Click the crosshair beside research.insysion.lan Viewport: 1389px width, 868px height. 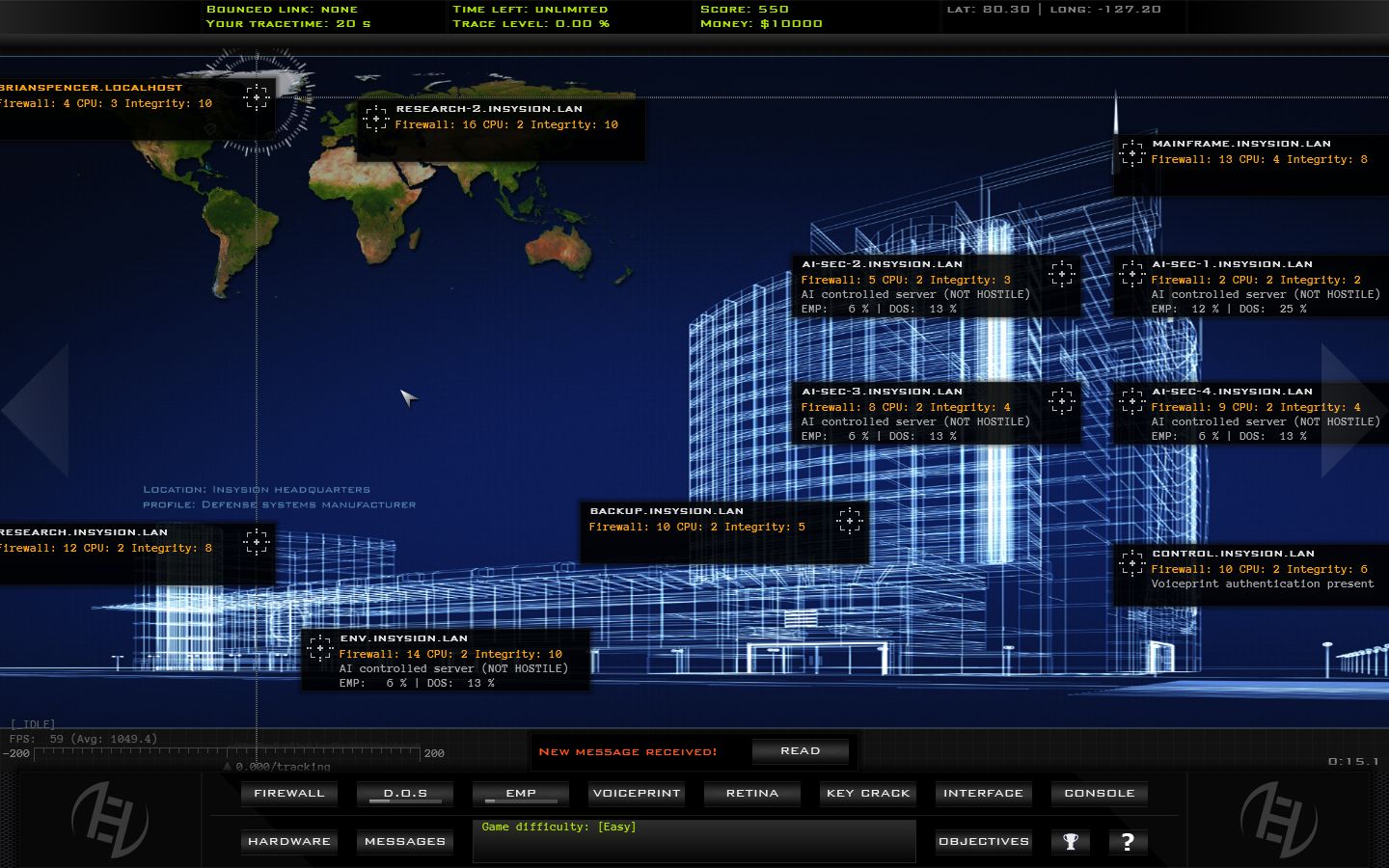[256, 543]
